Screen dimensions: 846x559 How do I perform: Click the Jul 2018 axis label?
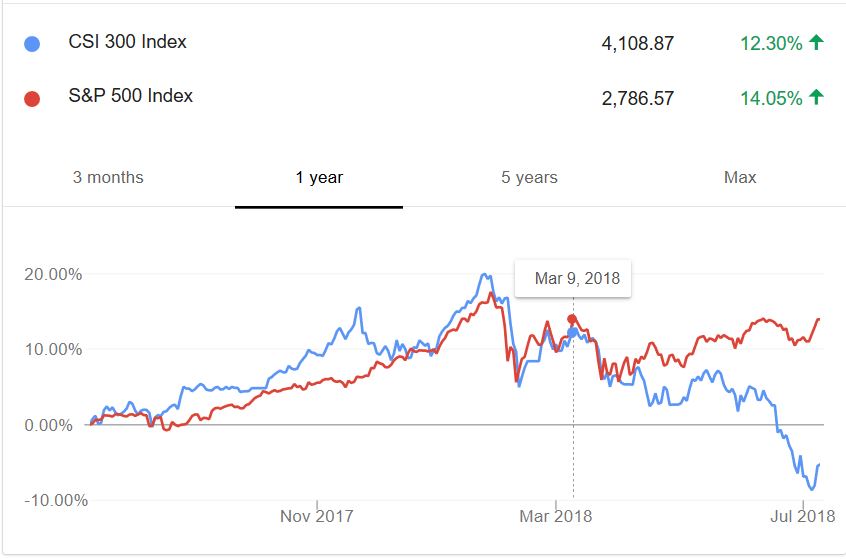tap(803, 517)
